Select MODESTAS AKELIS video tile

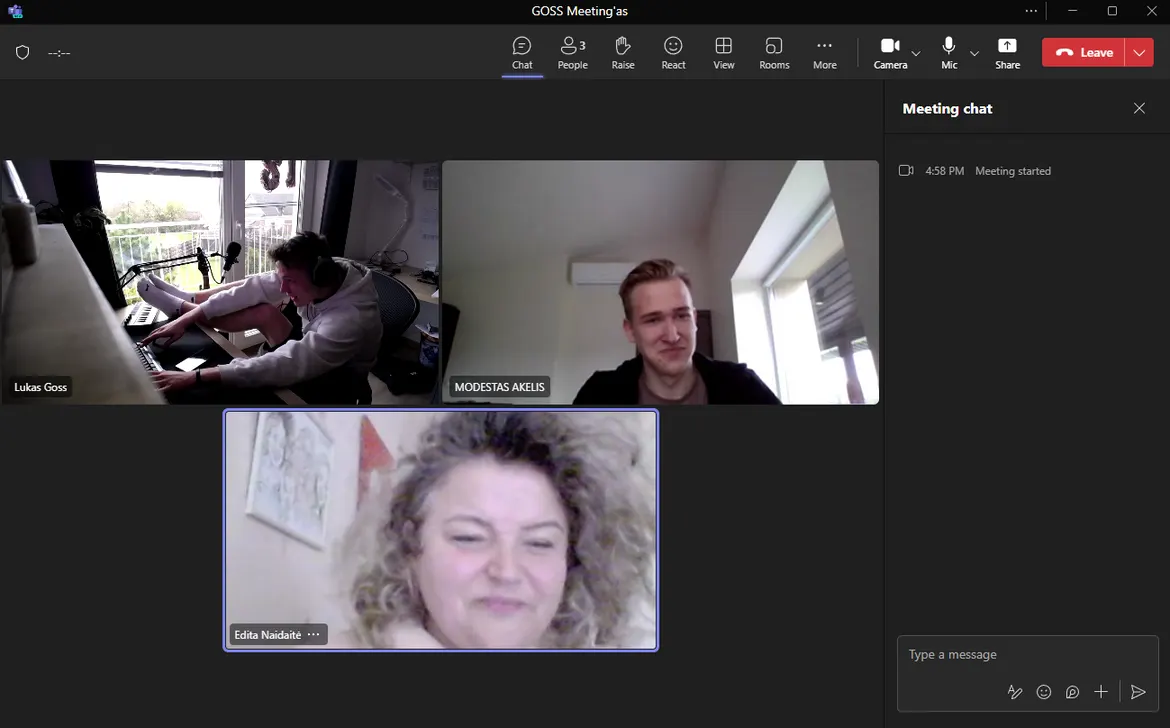pos(660,282)
